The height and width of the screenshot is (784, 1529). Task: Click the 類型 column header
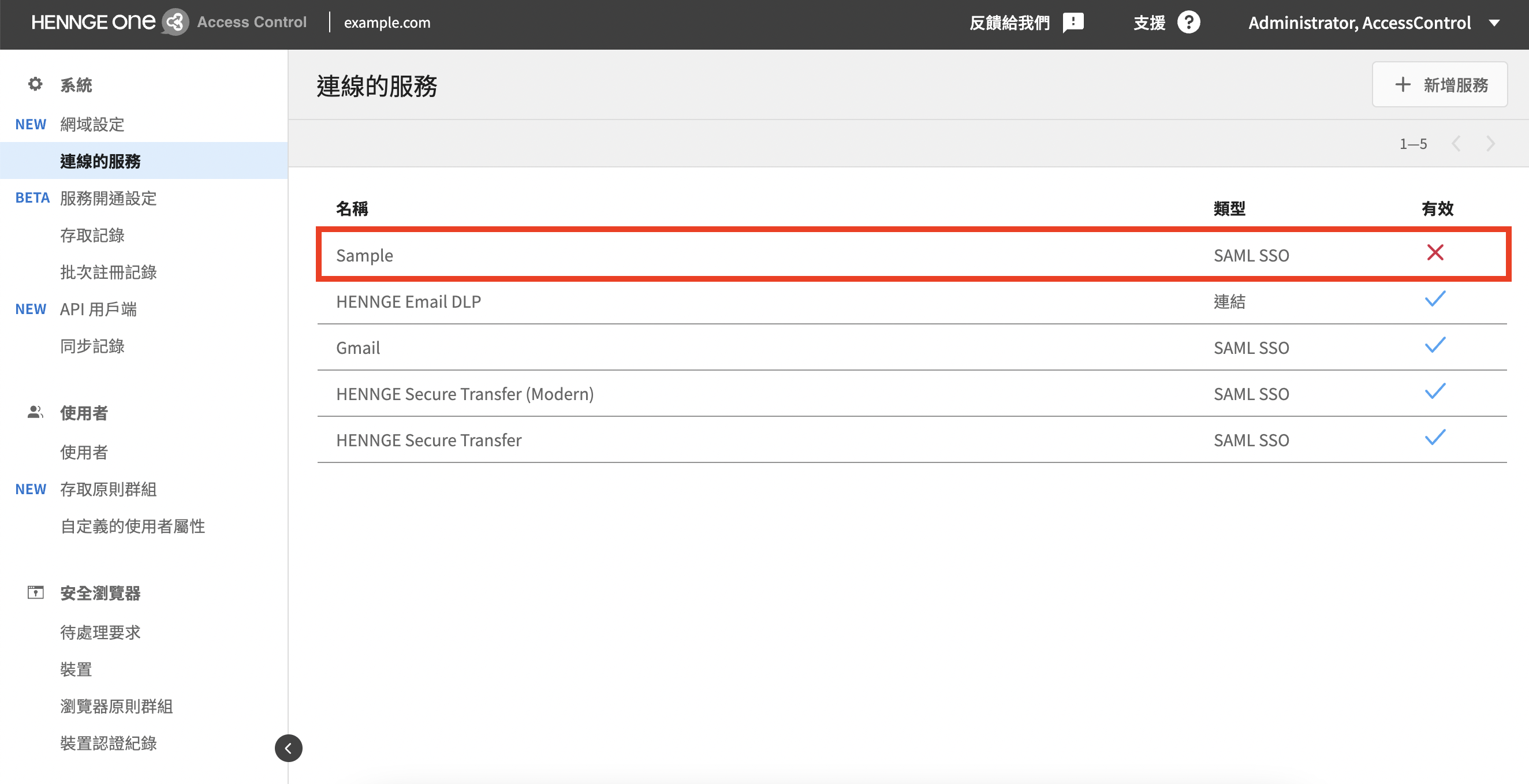(1229, 209)
